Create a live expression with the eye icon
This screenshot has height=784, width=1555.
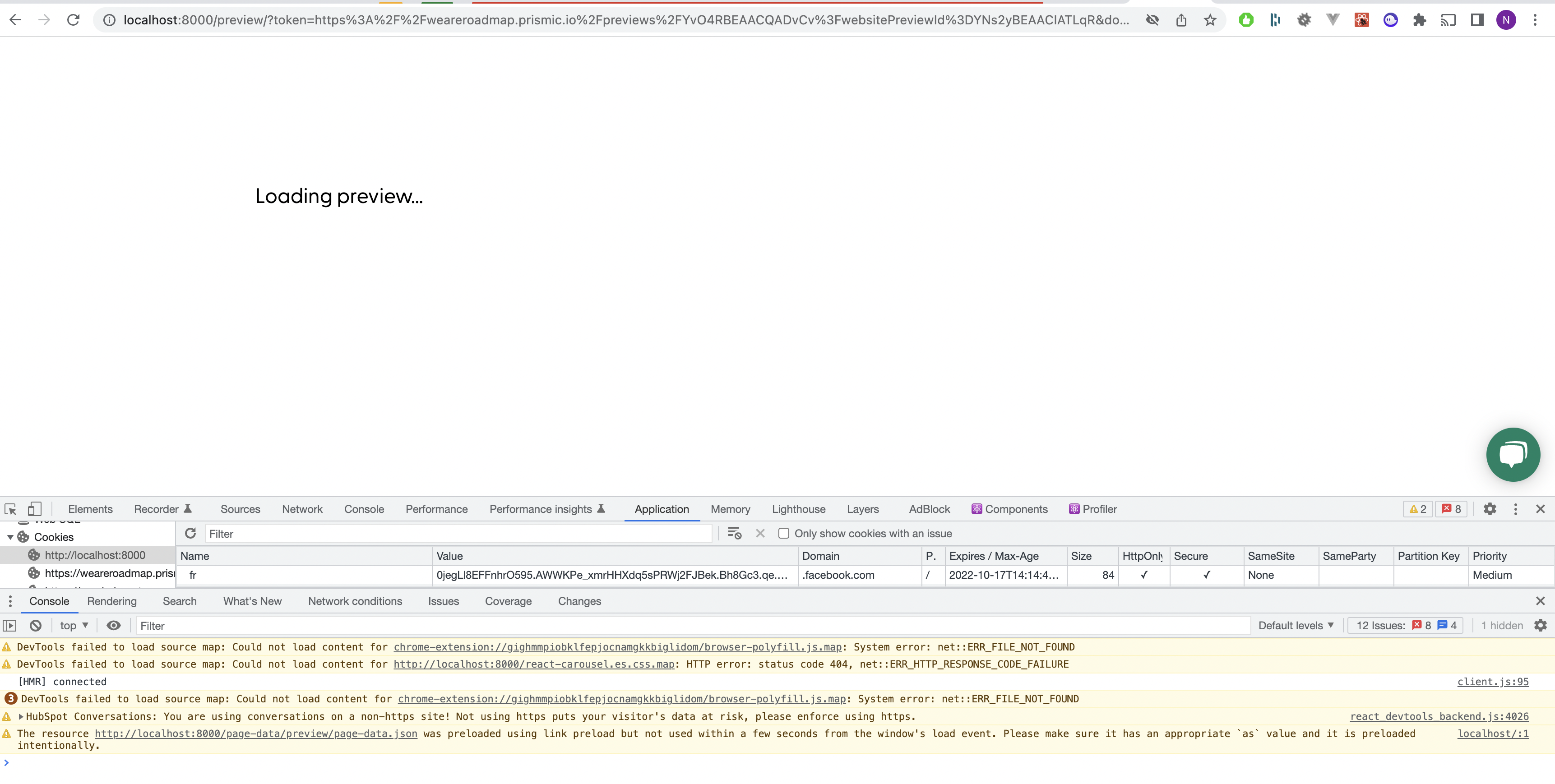point(113,625)
